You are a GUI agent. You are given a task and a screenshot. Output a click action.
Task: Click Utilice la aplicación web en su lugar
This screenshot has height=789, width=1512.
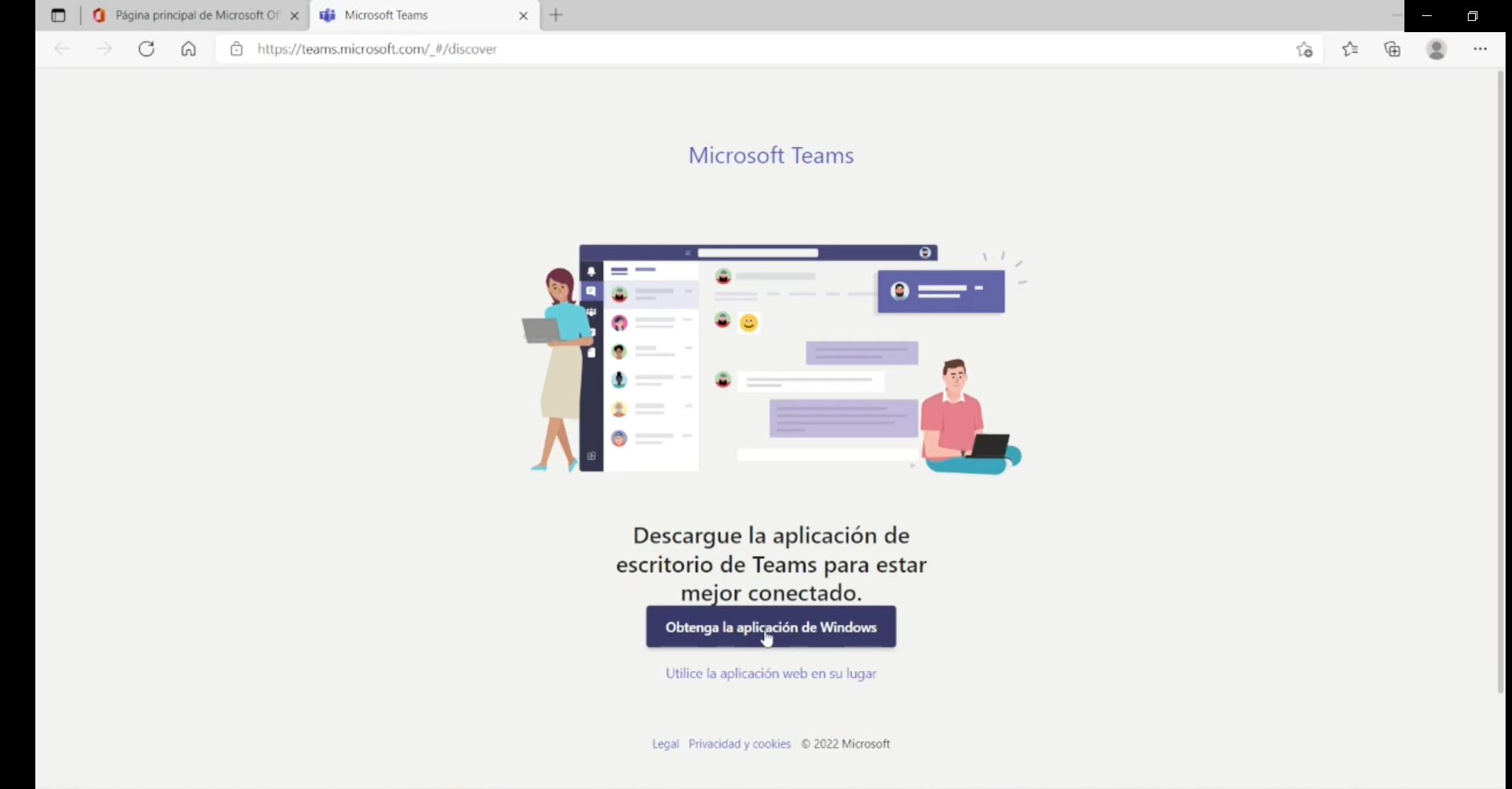[x=771, y=673]
